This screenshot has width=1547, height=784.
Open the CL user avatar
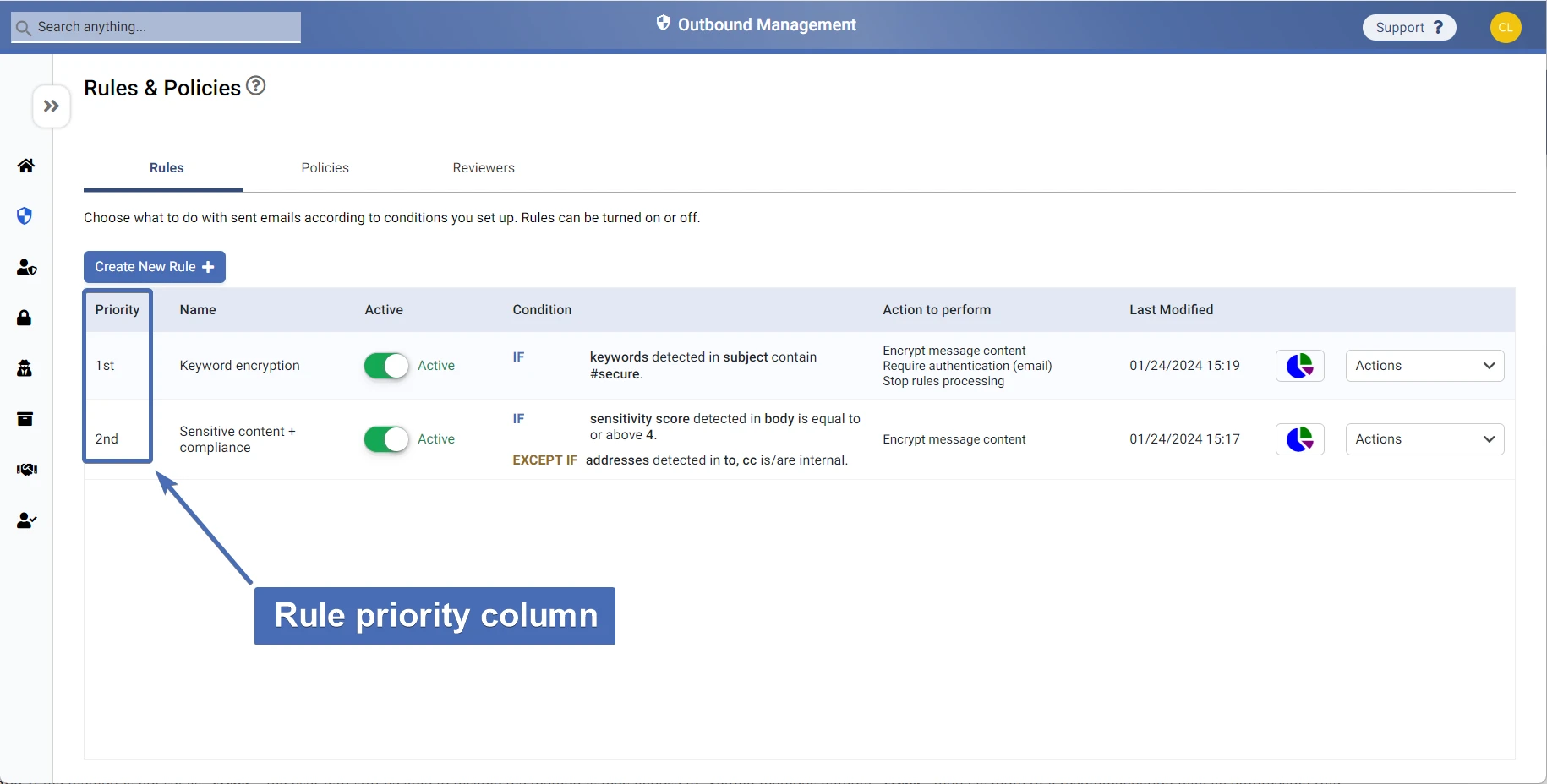(1506, 27)
